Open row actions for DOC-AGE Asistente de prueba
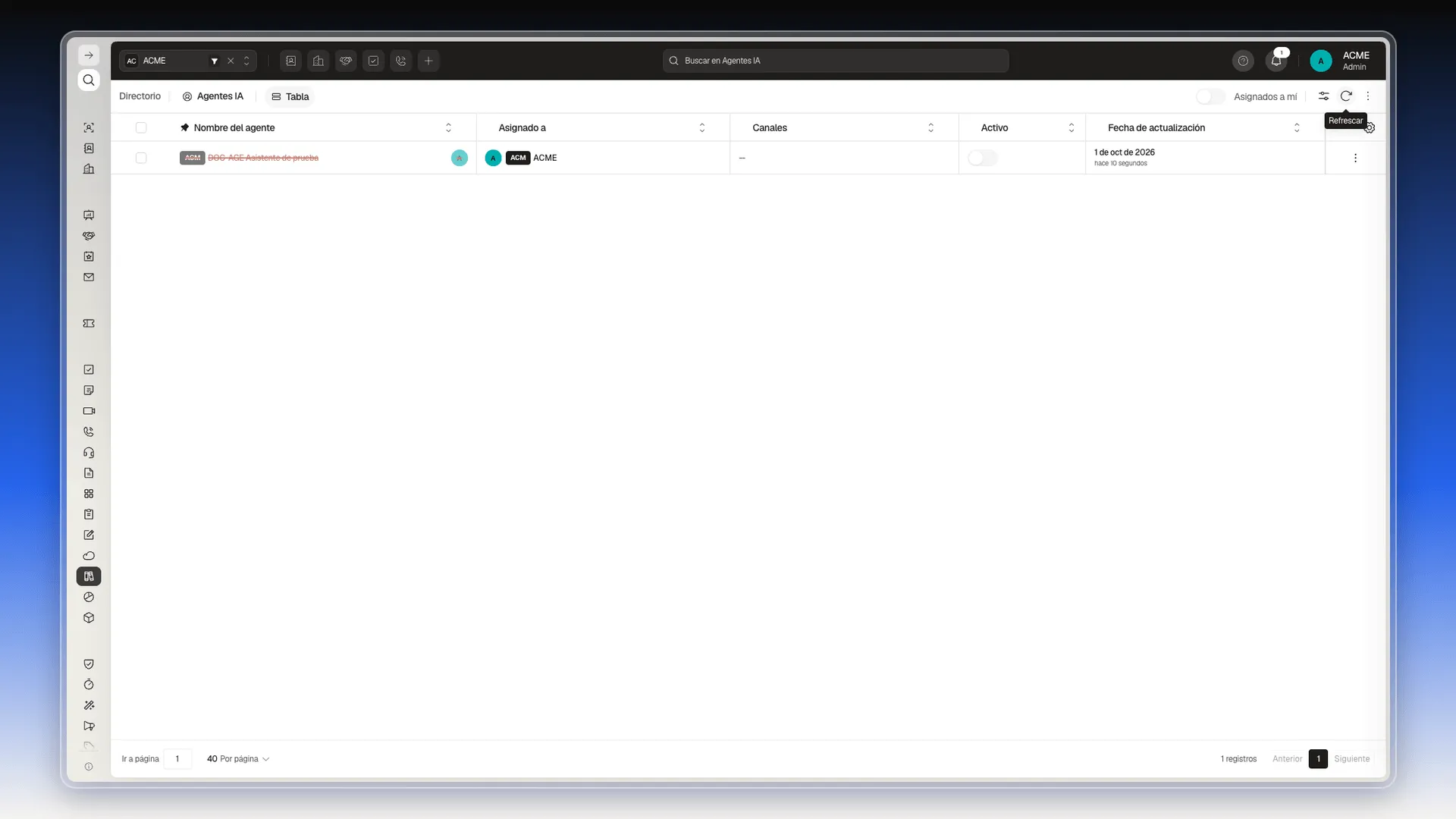Viewport: 1456px width, 819px height. point(1355,158)
